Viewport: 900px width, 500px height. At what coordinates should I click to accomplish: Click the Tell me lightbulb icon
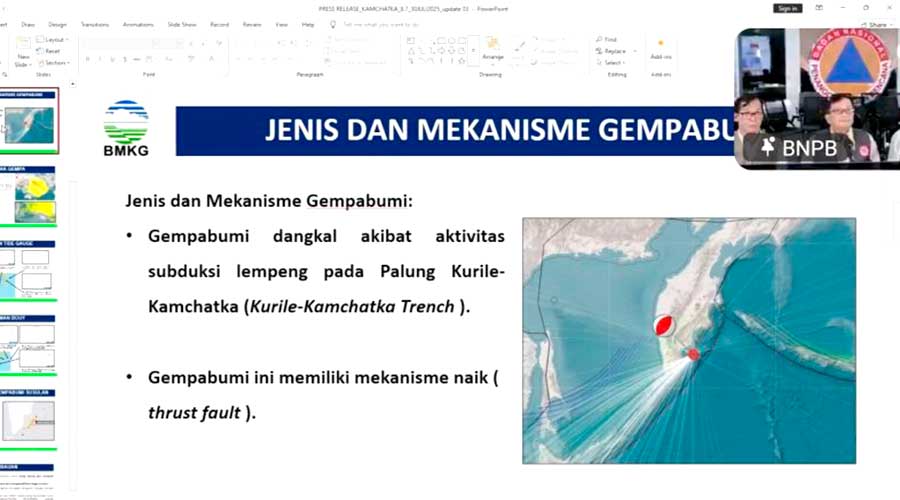[334, 24]
